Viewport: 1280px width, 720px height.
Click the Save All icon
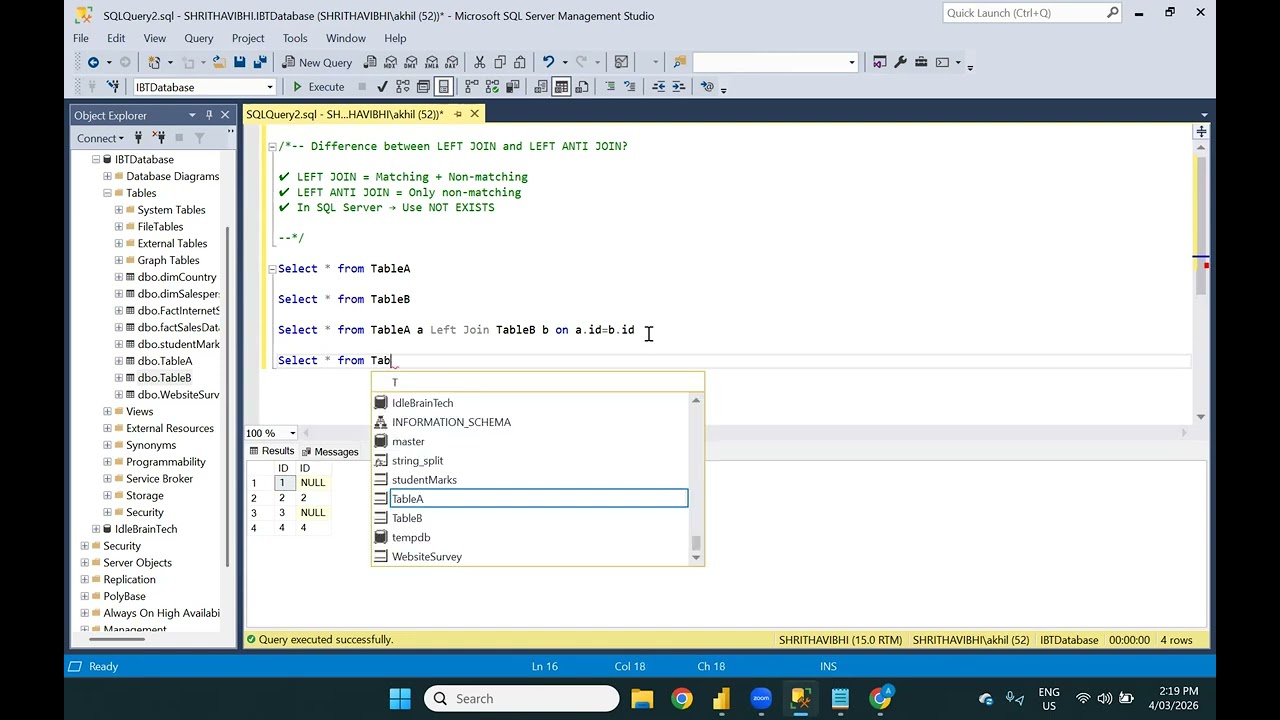(261, 62)
